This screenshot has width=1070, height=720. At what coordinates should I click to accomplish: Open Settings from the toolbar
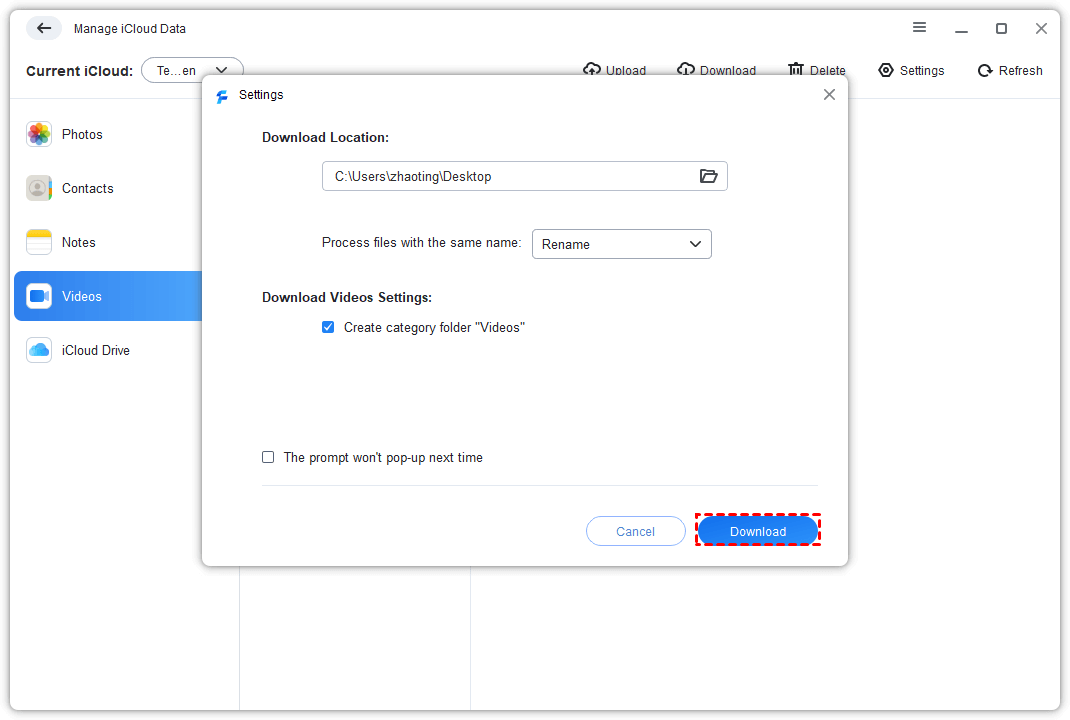(911, 70)
